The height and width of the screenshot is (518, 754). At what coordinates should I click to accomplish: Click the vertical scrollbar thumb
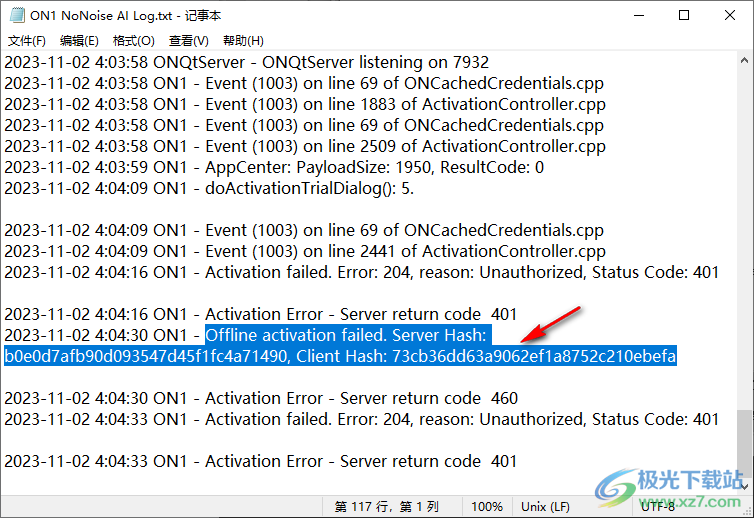click(744, 442)
